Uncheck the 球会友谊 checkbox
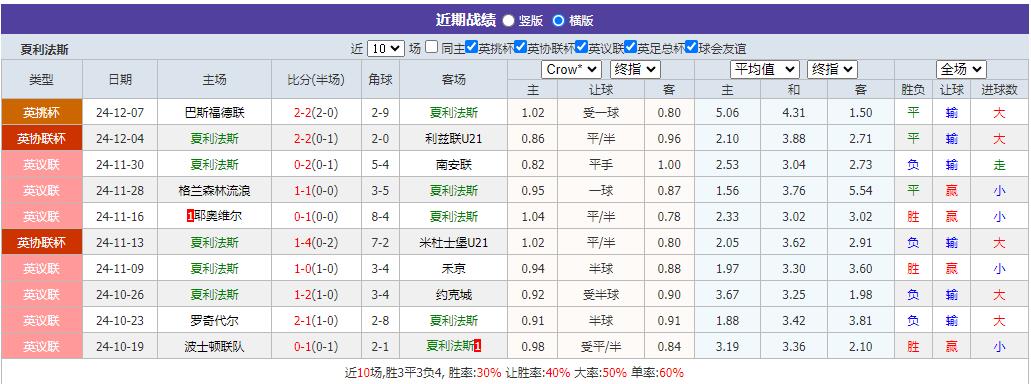 [691, 47]
